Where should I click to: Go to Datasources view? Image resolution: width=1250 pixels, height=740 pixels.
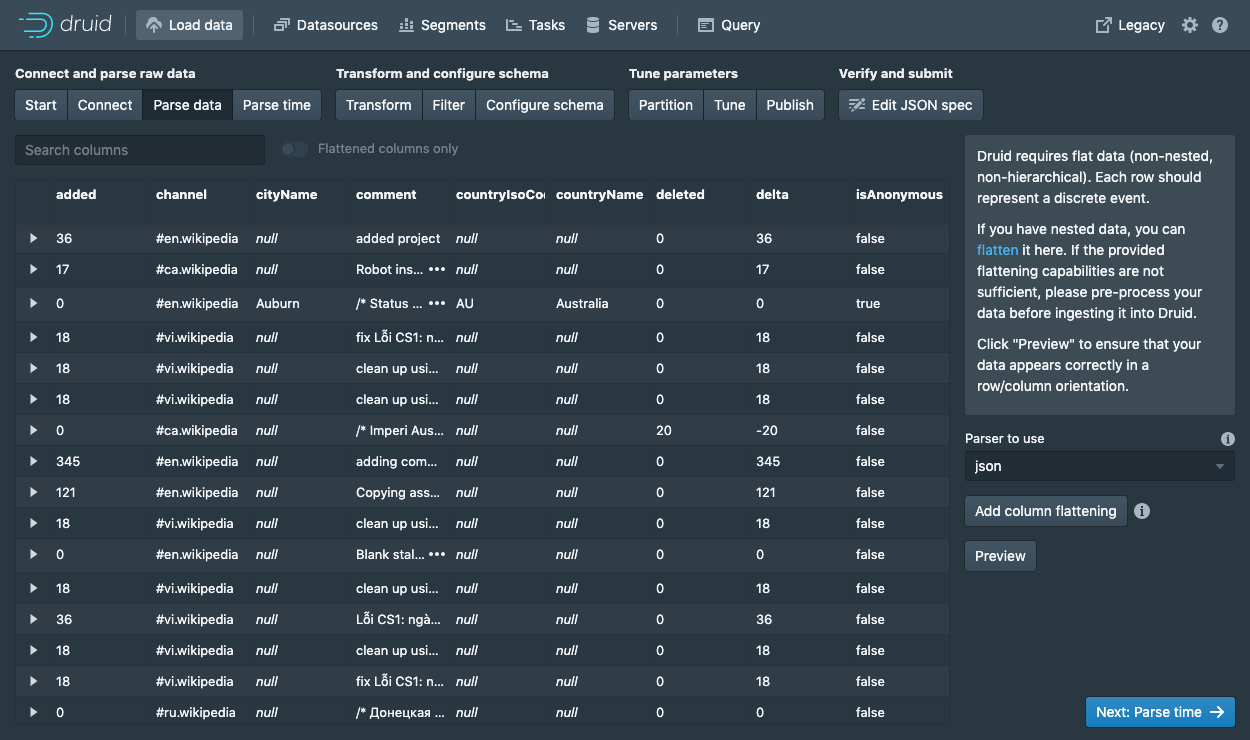326,25
